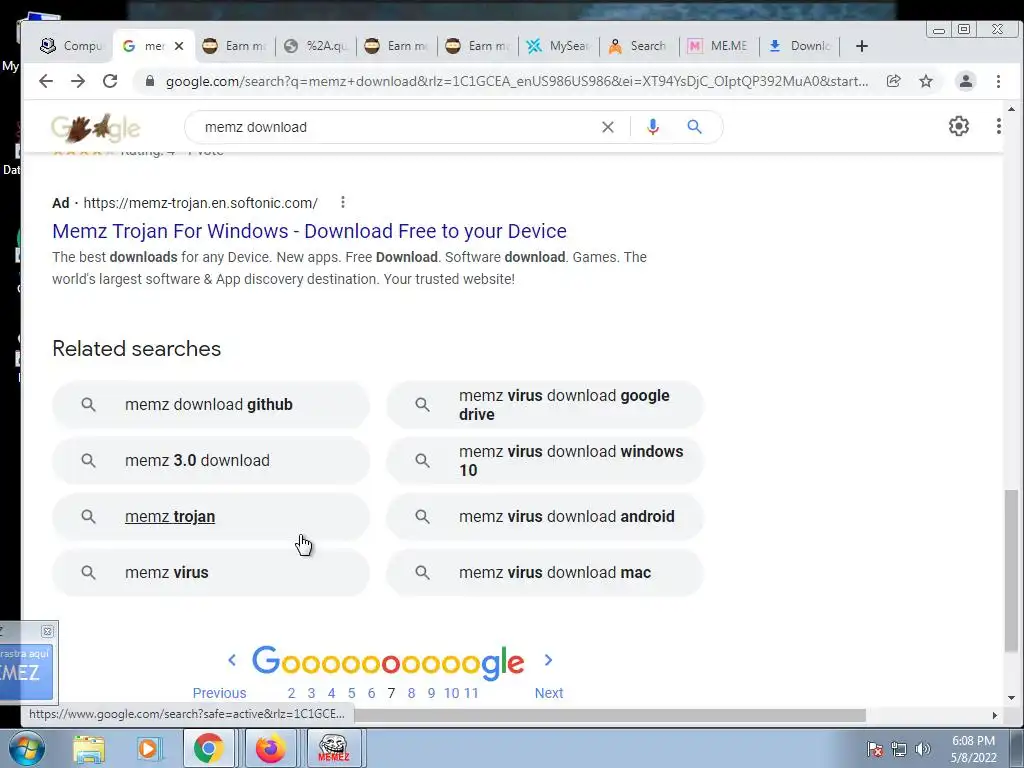Open the Action Center flag tray icon
The width and height of the screenshot is (1024, 768).
click(x=875, y=749)
